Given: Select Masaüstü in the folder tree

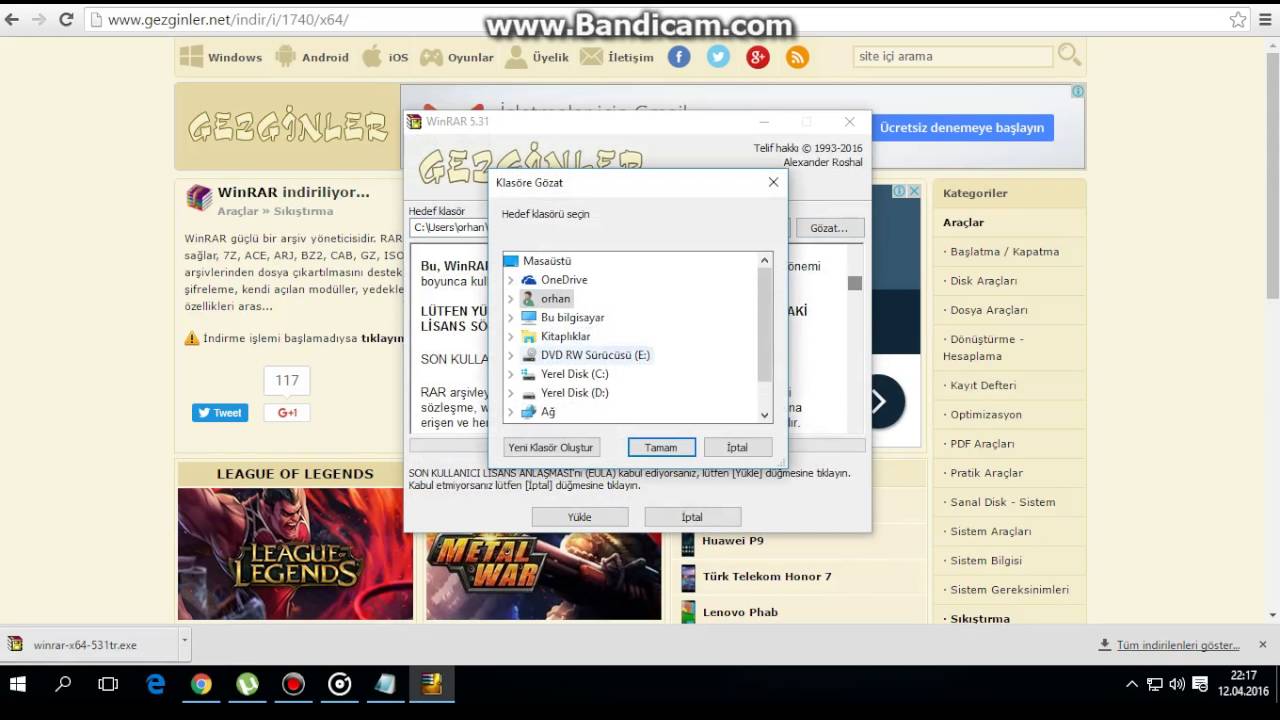Looking at the screenshot, I should [x=547, y=261].
